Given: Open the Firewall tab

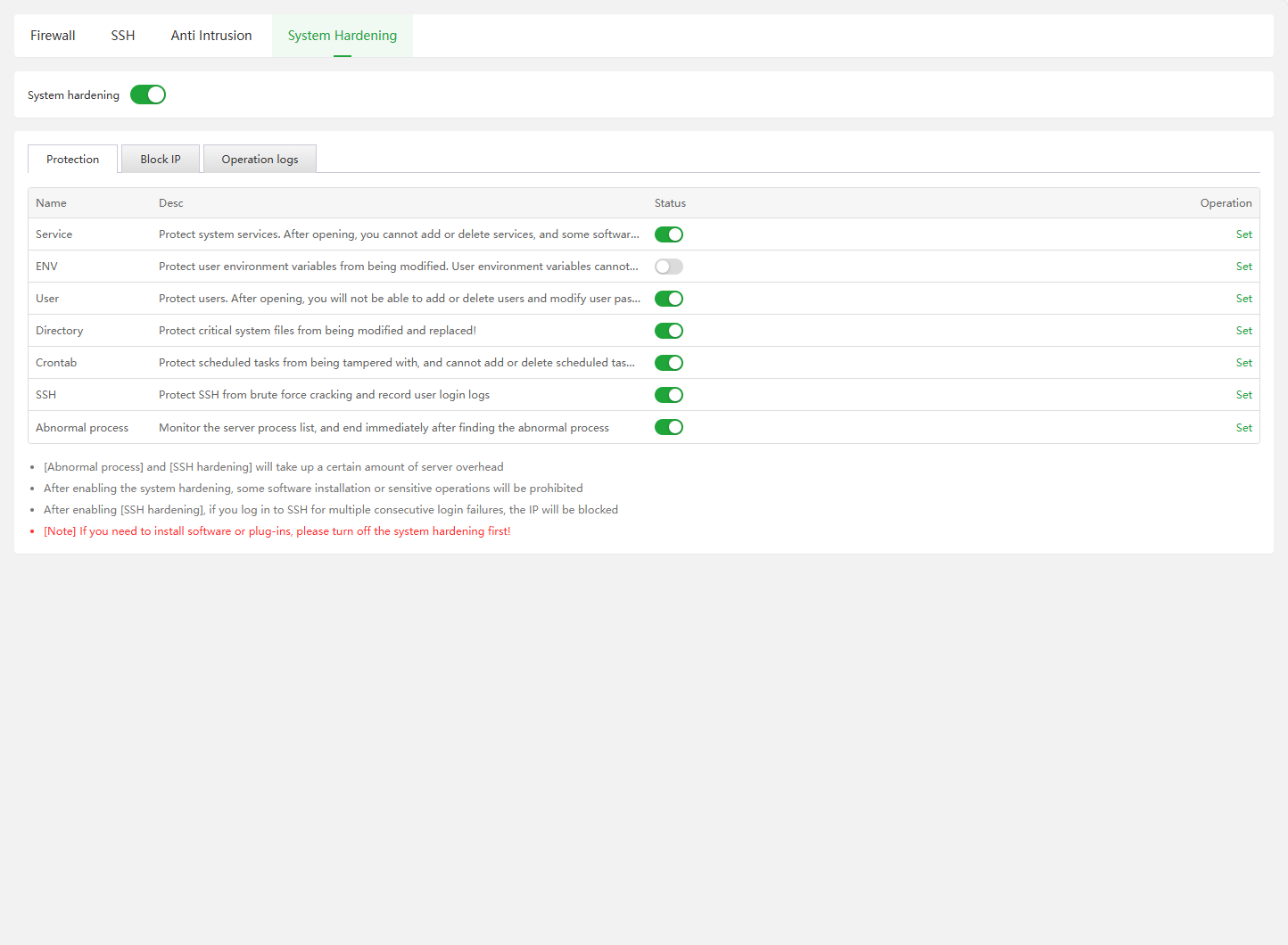Looking at the screenshot, I should tap(53, 36).
